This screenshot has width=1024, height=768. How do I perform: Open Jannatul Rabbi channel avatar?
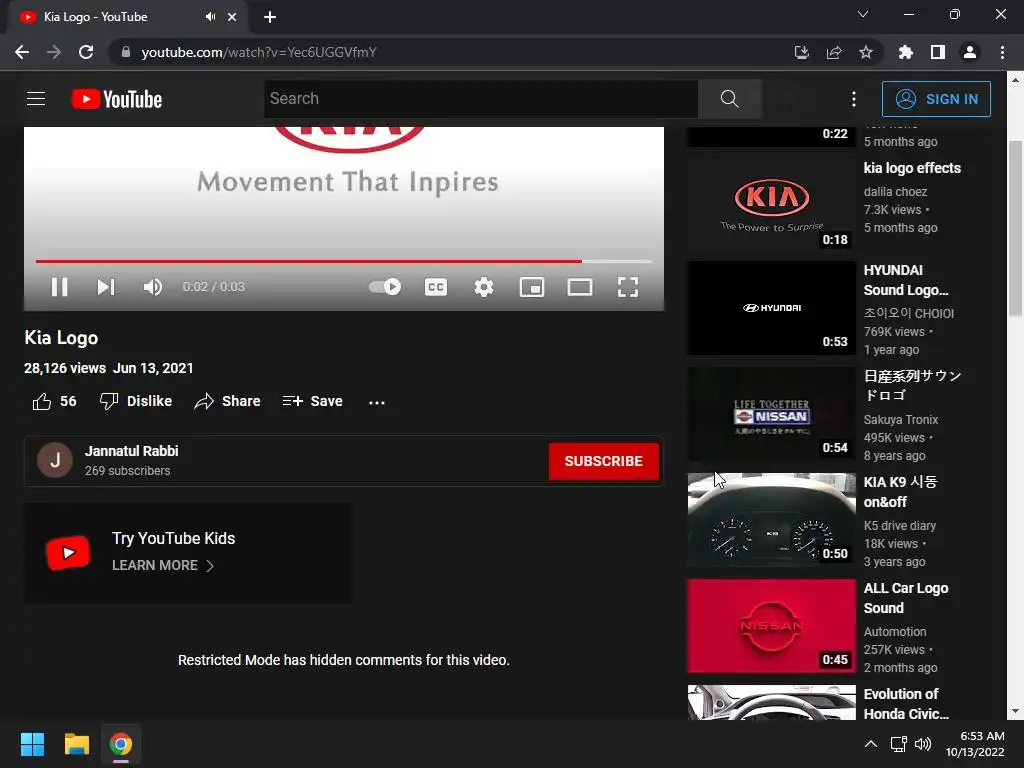(x=55, y=460)
